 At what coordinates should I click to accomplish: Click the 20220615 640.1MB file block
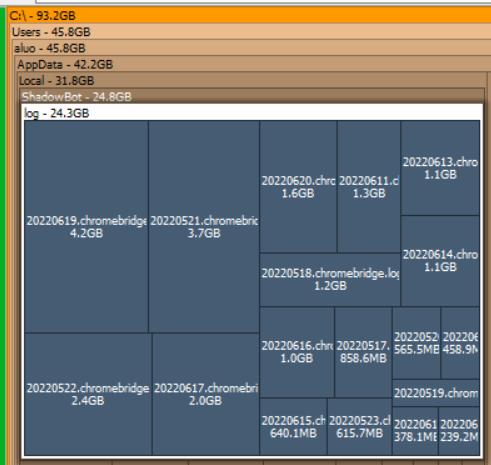click(293, 427)
